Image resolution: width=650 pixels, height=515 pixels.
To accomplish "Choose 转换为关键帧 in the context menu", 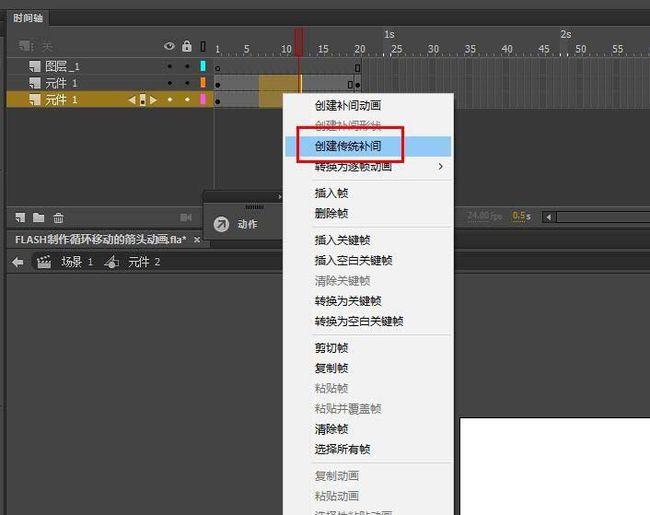I will [x=347, y=301].
